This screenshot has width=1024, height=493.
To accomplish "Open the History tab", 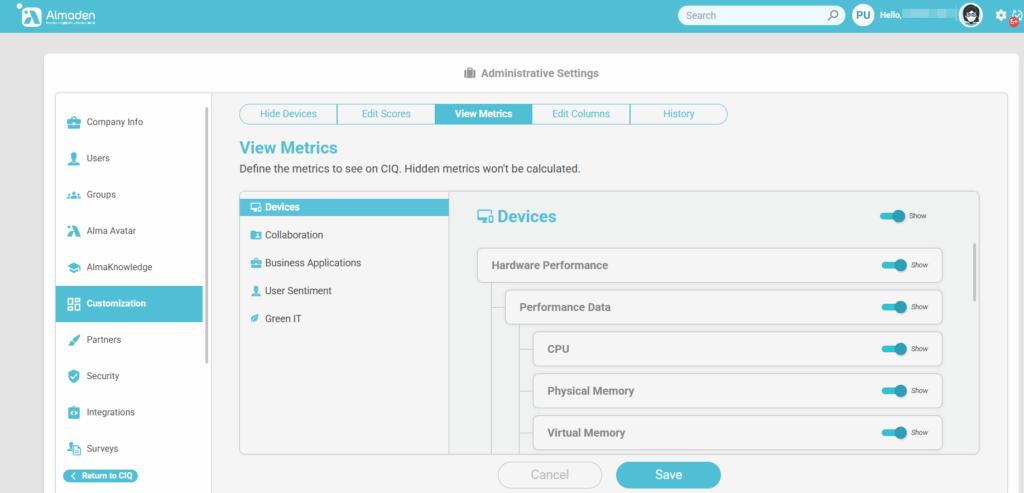I will pyautogui.click(x=678, y=114).
